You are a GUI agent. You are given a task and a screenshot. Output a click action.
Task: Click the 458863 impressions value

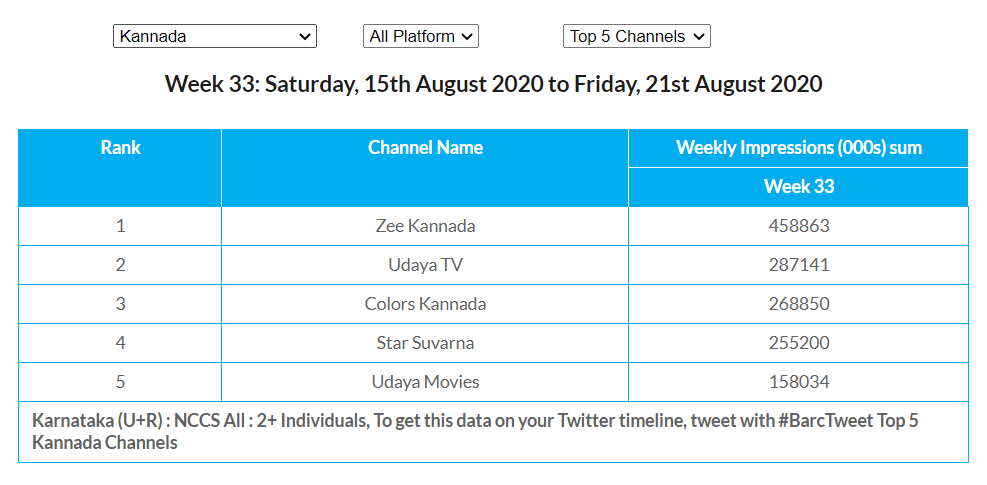pos(798,226)
